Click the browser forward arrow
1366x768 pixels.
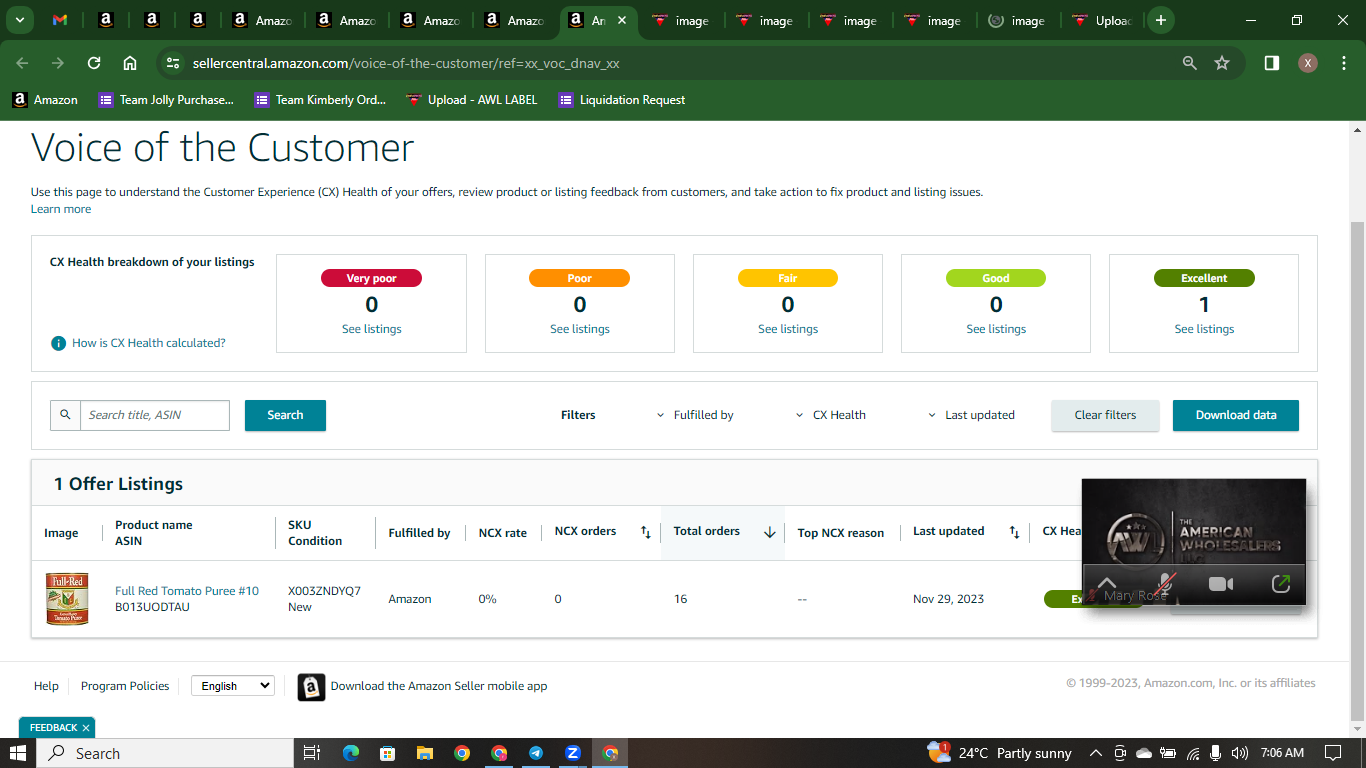[58, 63]
